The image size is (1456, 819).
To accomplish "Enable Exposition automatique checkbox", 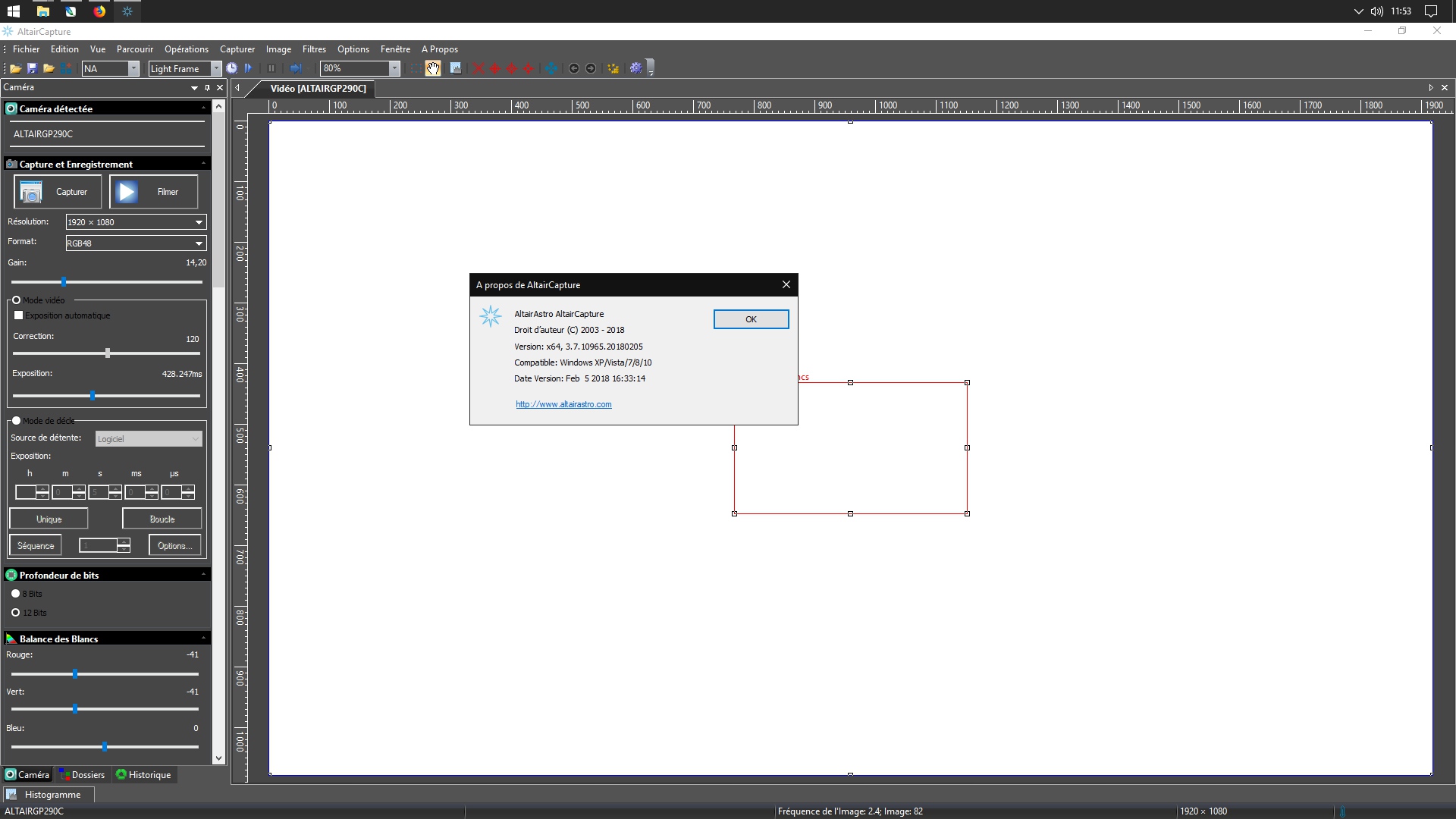I will (x=19, y=315).
